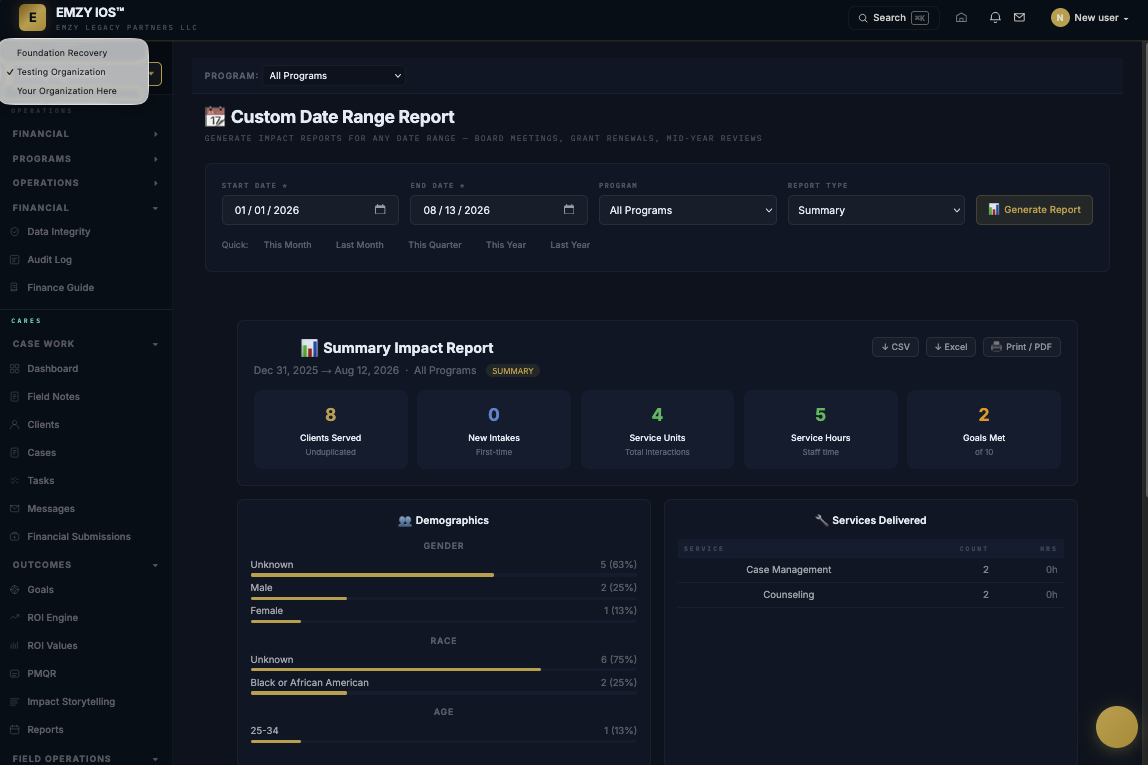Click the Dashboard grid icon
The width and height of the screenshot is (1148, 765).
tap(15, 368)
